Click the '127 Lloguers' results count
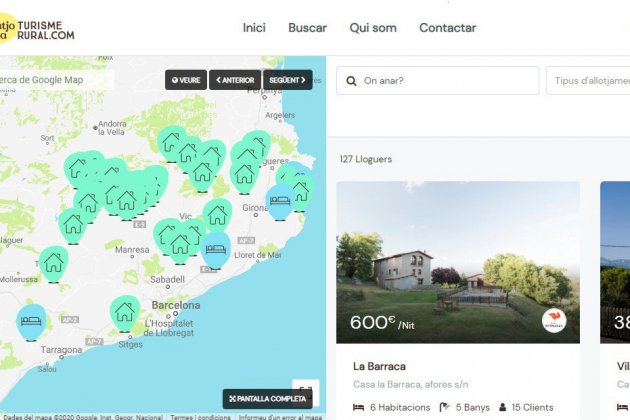This screenshot has width=630, height=420. point(366,159)
